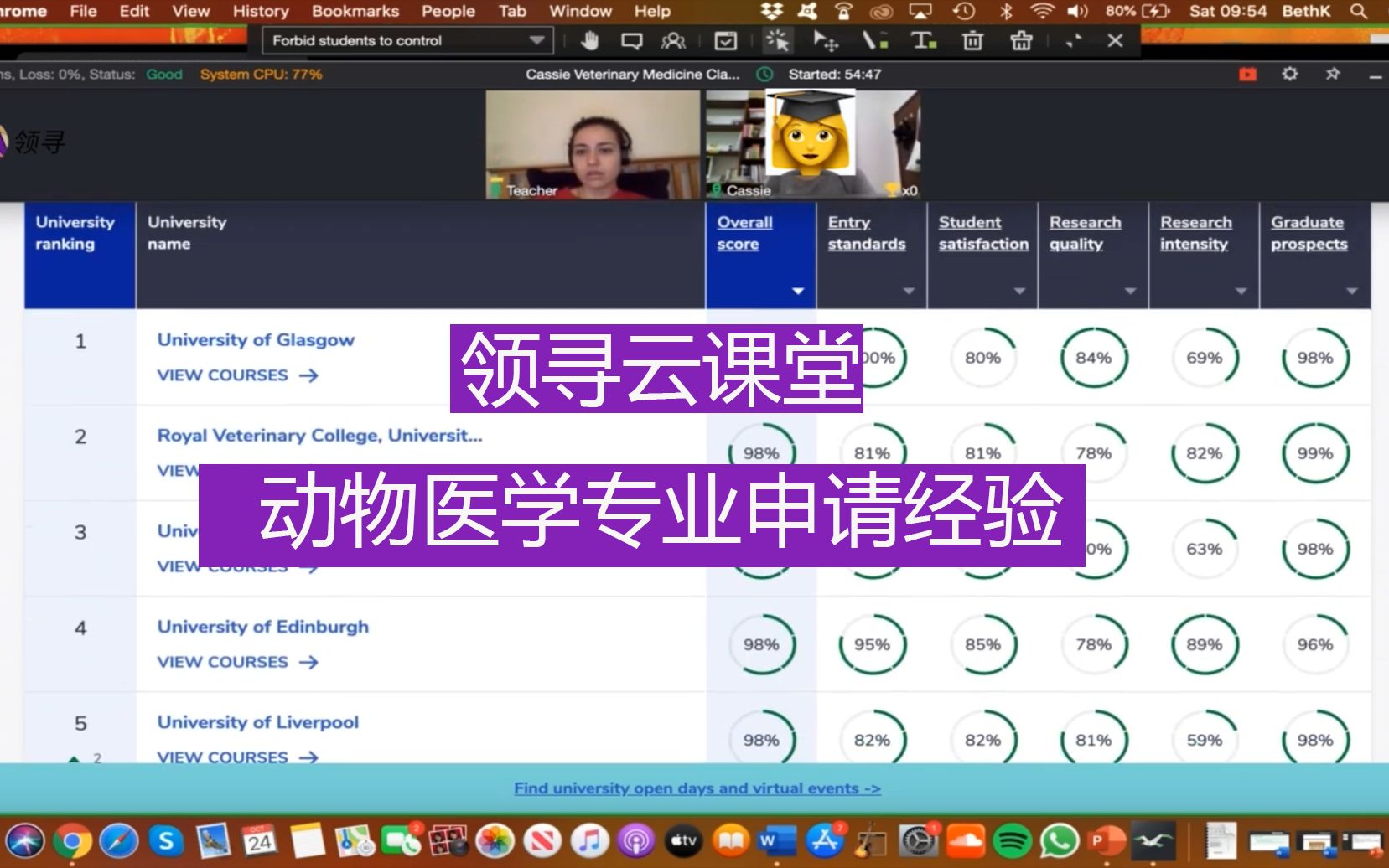Screen dimensions: 1389x868
Task: Open the File menu
Action: pyautogui.click(x=83, y=11)
